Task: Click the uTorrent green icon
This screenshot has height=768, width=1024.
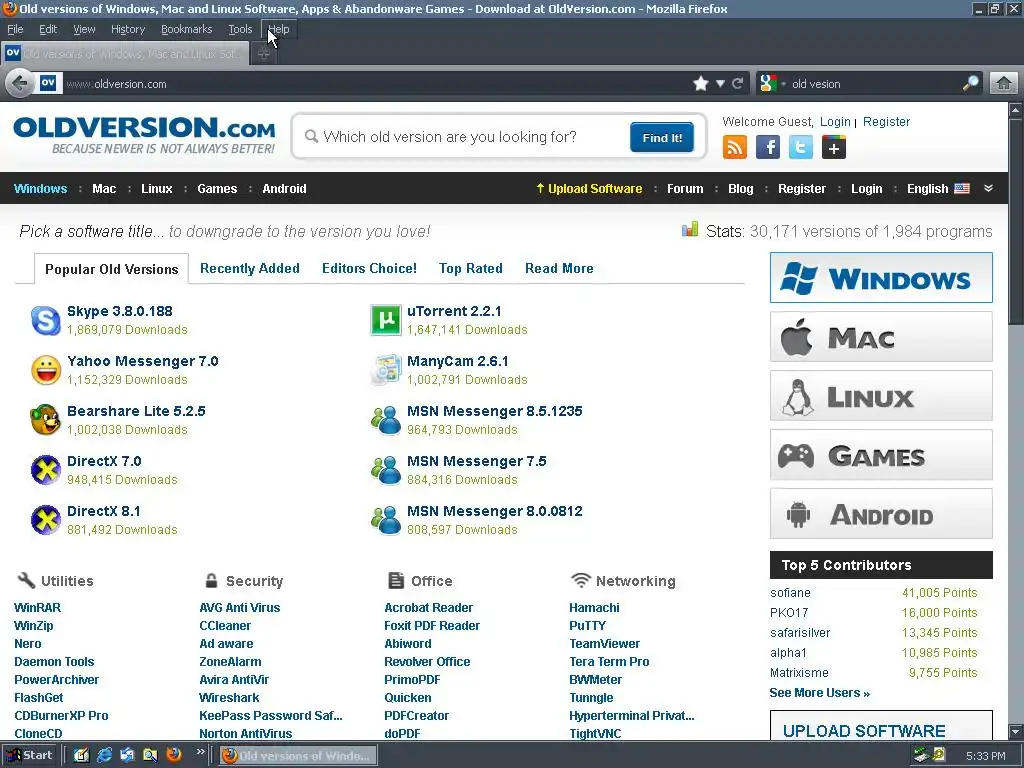Action: pyautogui.click(x=386, y=320)
